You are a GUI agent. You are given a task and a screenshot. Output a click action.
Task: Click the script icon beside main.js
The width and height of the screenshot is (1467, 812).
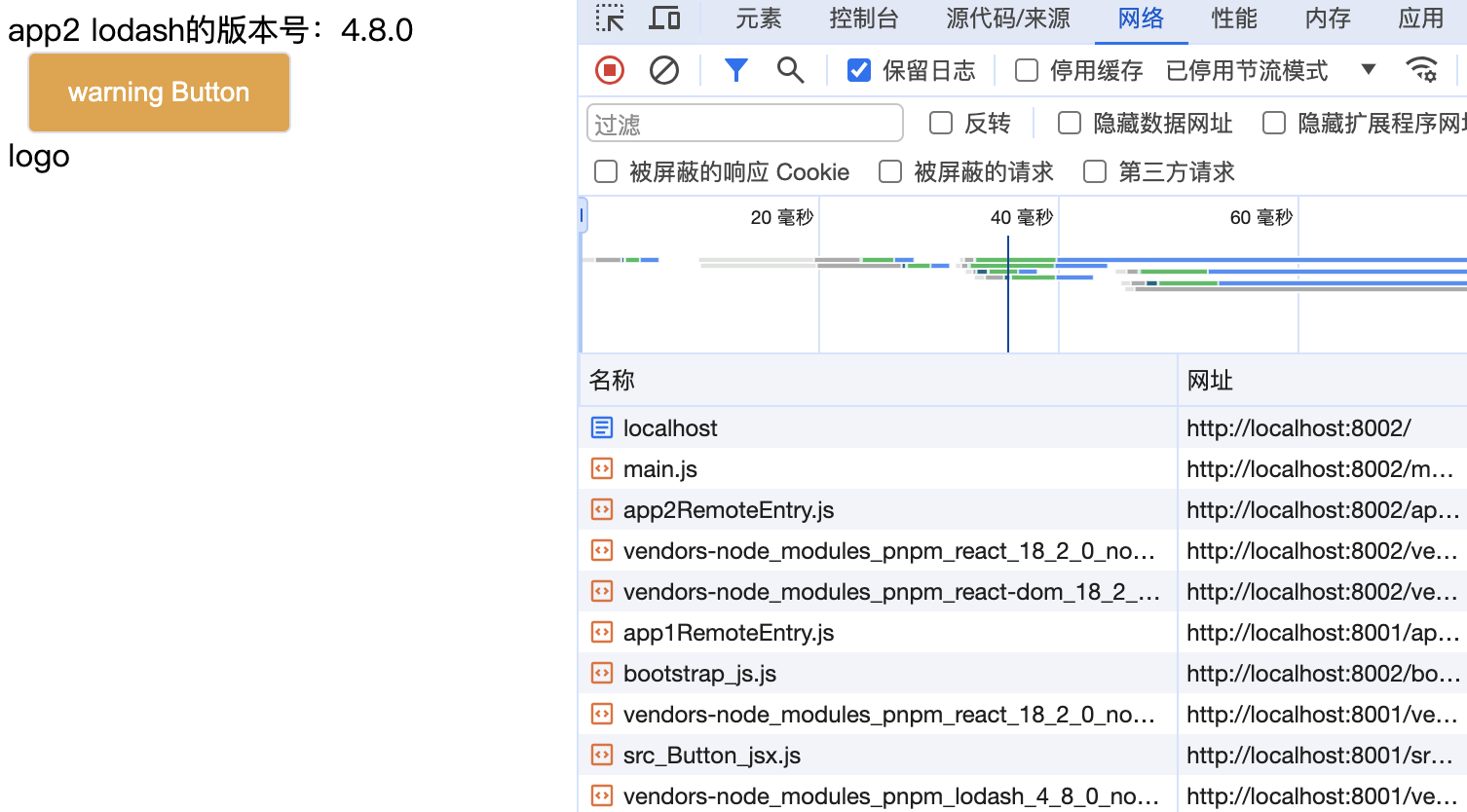(602, 468)
